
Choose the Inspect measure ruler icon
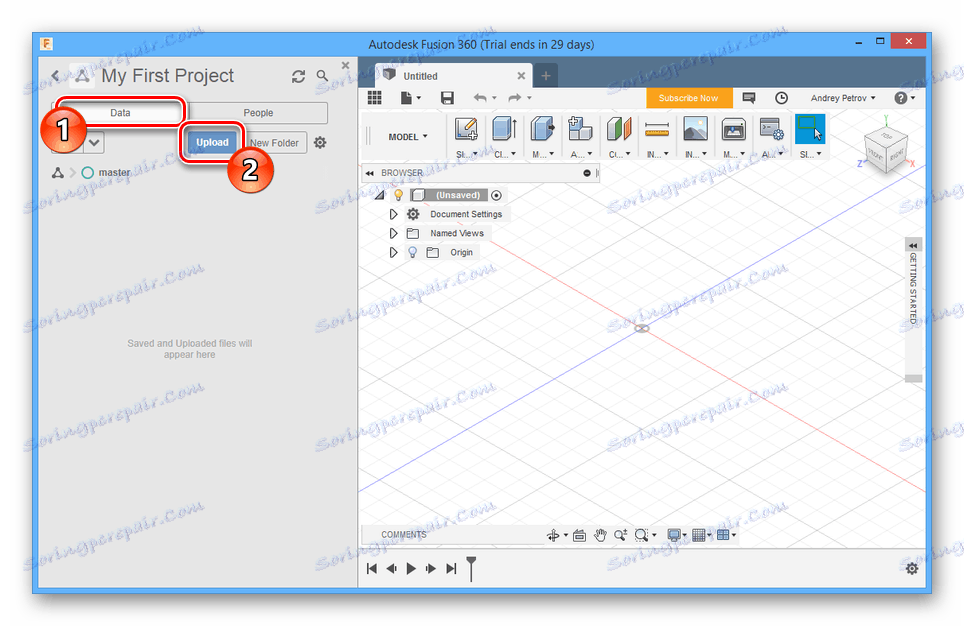(x=657, y=129)
